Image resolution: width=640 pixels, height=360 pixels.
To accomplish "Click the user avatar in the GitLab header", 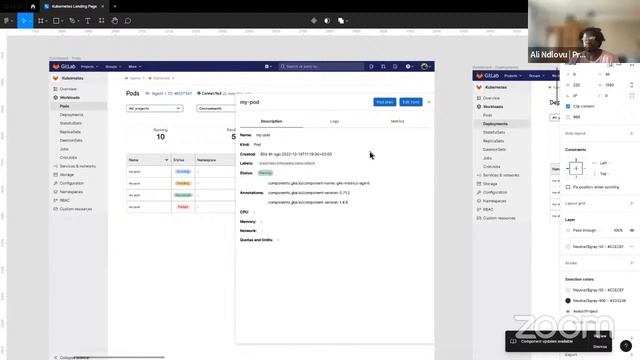I will click(x=425, y=67).
